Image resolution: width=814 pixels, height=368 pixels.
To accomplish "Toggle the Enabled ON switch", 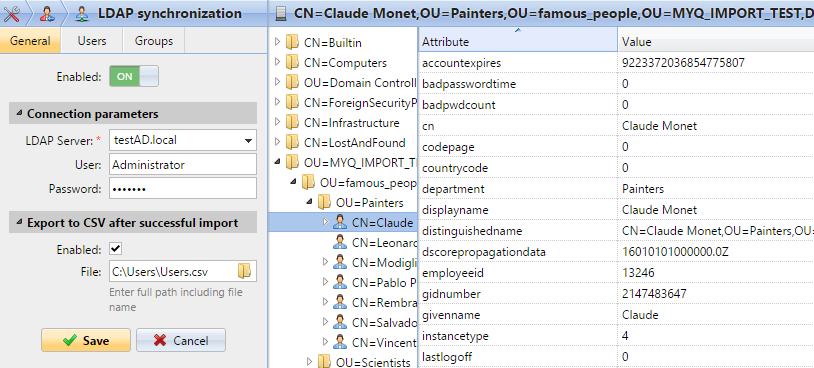I will coord(133,77).
